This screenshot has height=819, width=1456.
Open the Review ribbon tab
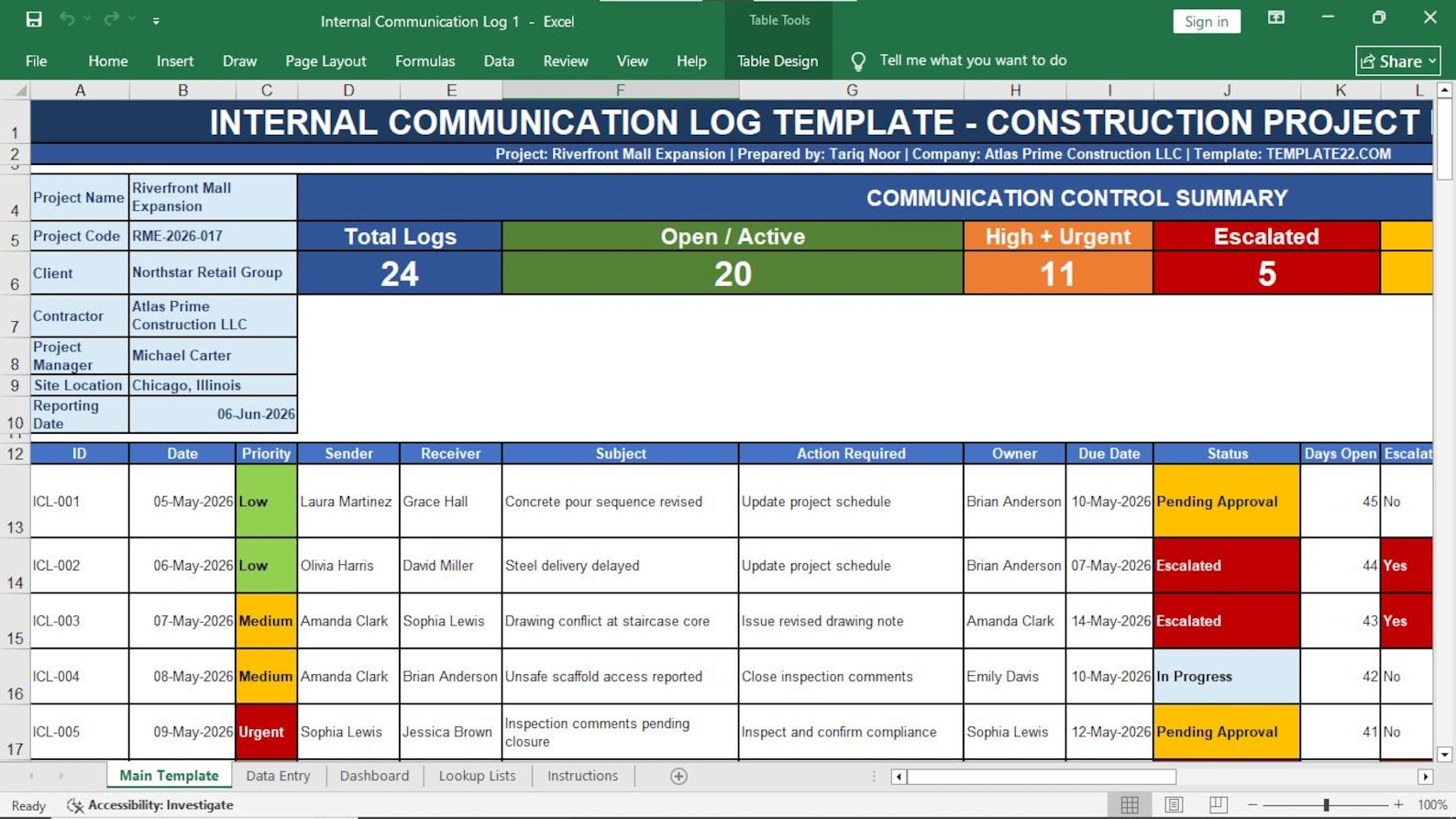(x=566, y=61)
